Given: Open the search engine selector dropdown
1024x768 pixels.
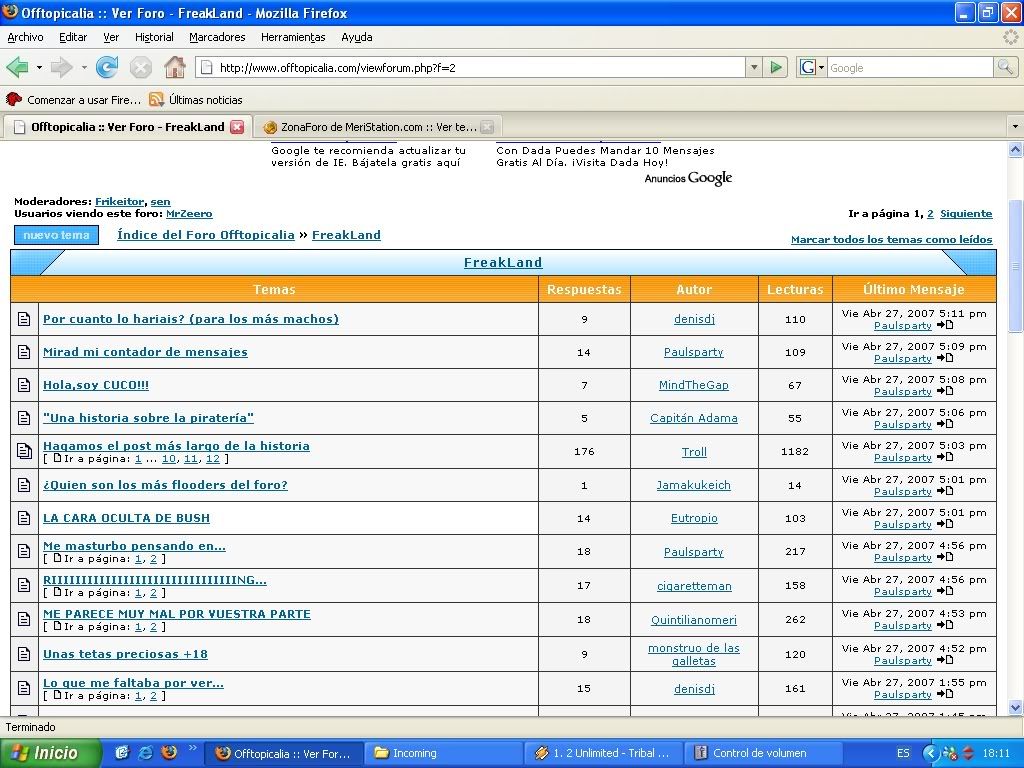Looking at the screenshot, I should tap(812, 67).
